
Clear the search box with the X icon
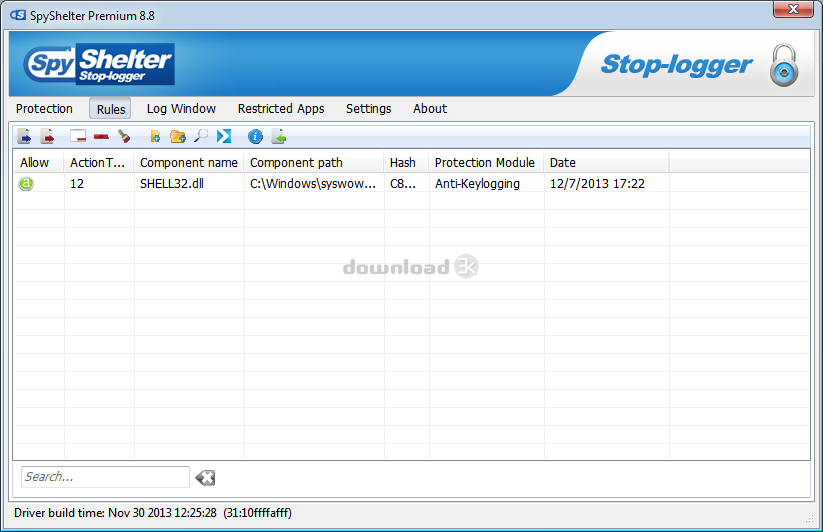coord(205,477)
